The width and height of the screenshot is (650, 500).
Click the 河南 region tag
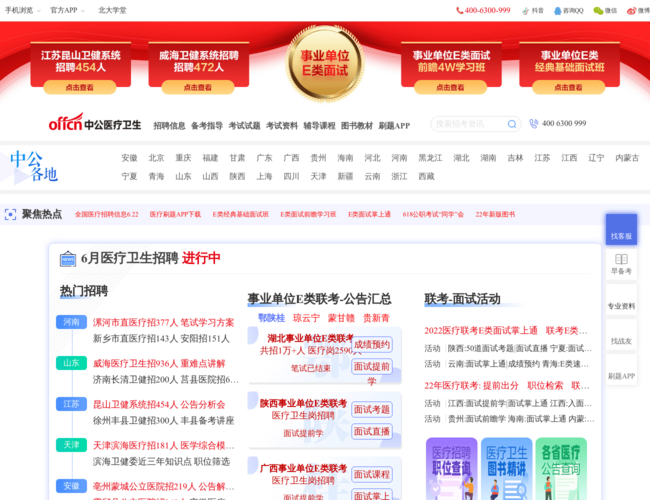(71, 322)
